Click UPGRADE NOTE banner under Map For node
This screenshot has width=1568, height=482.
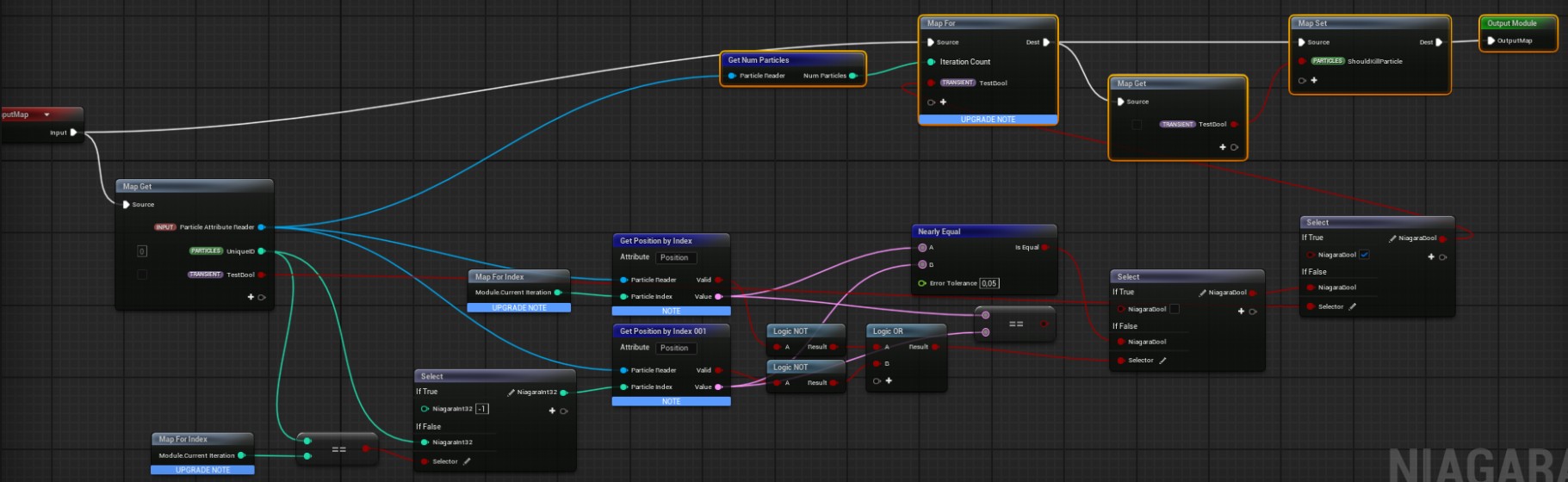(988, 120)
